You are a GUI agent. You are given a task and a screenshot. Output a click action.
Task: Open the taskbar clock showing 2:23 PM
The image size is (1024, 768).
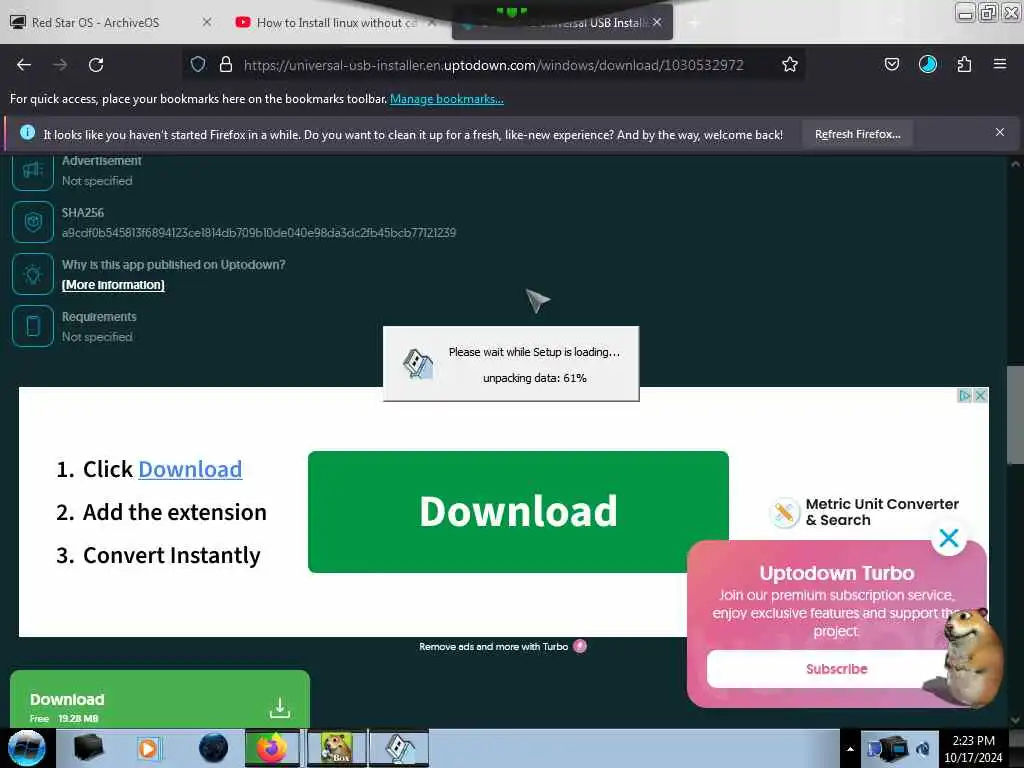click(973, 749)
